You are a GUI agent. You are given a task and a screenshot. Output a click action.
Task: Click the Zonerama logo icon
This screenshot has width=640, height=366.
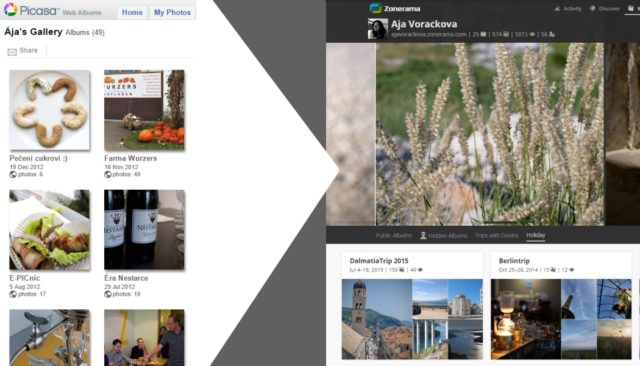[x=375, y=8]
